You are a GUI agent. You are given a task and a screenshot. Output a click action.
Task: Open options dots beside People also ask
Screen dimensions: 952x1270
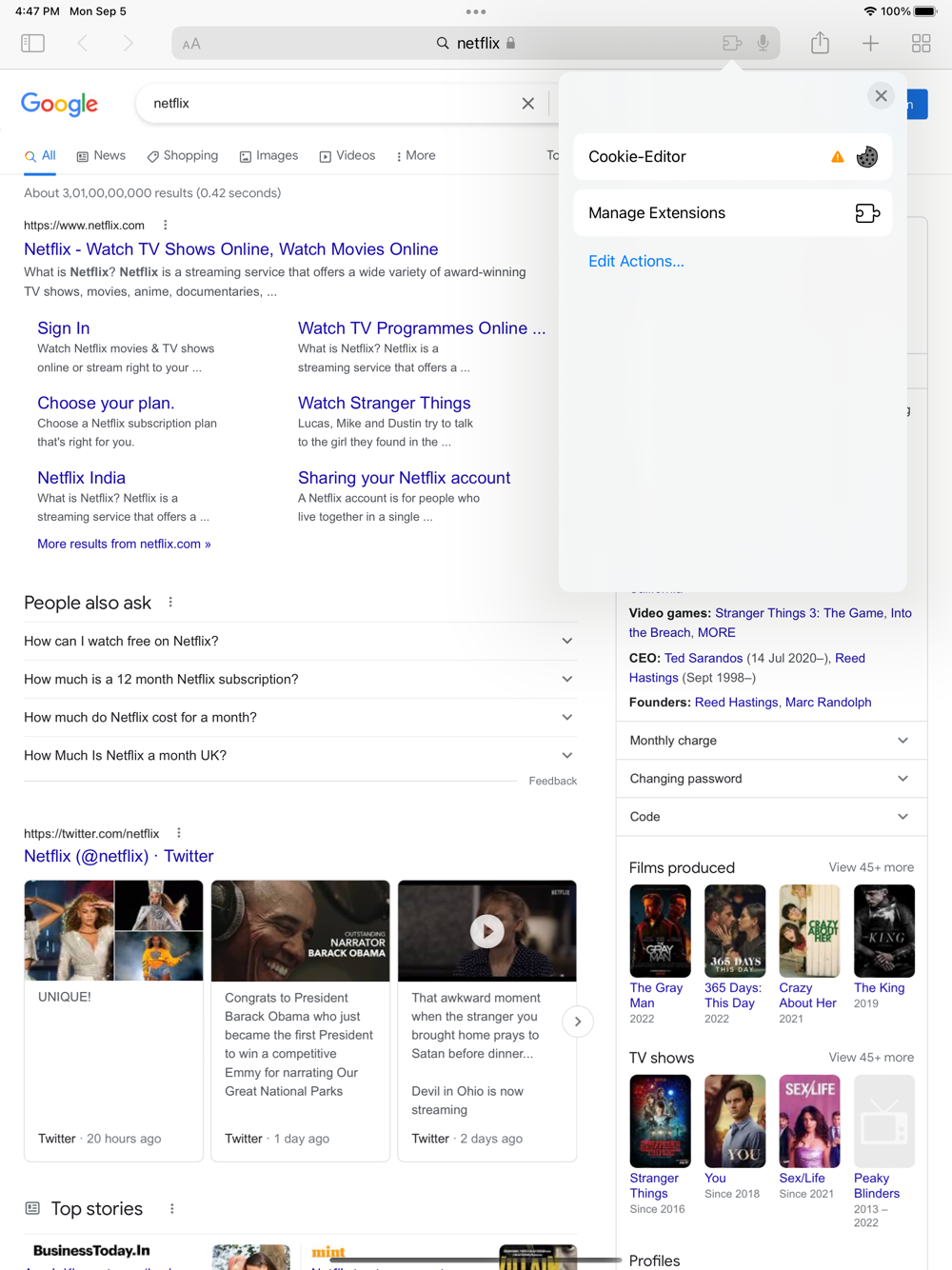point(170,602)
